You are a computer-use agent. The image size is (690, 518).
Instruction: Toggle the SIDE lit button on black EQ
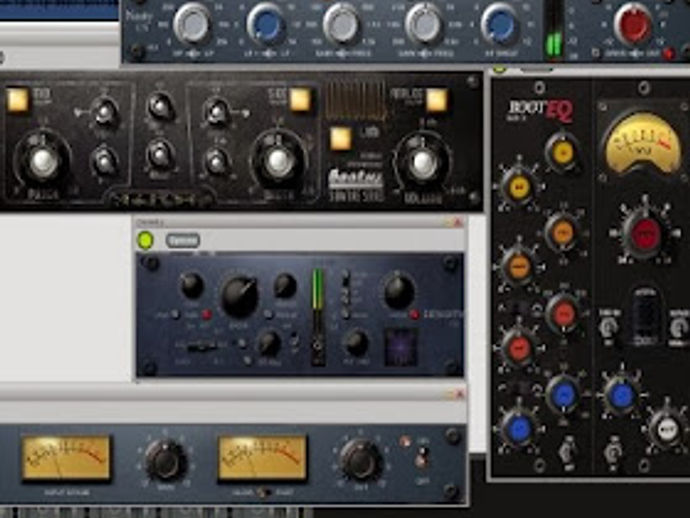pos(301,99)
